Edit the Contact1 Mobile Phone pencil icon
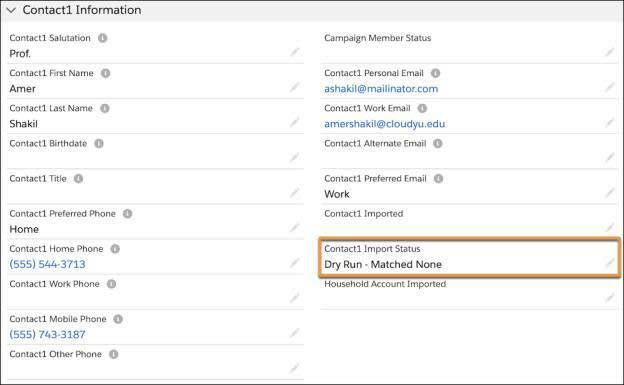 click(x=294, y=333)
